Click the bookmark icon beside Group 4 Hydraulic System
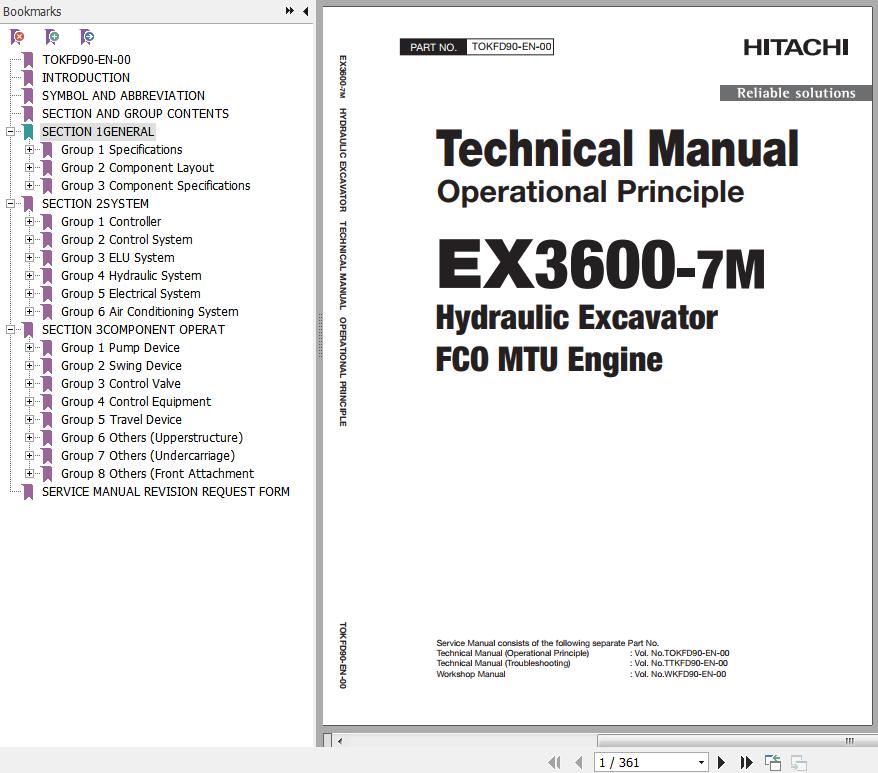The image size is (878, 773). (48, 276)
